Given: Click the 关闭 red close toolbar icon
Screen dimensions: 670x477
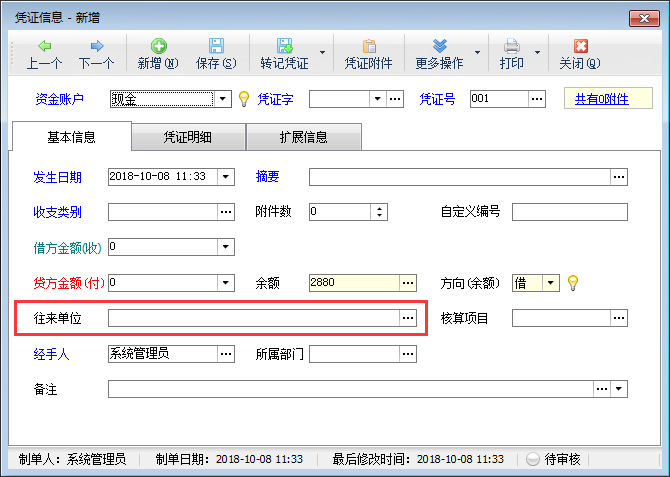Looking at the screenshot, I should point(580,46).
